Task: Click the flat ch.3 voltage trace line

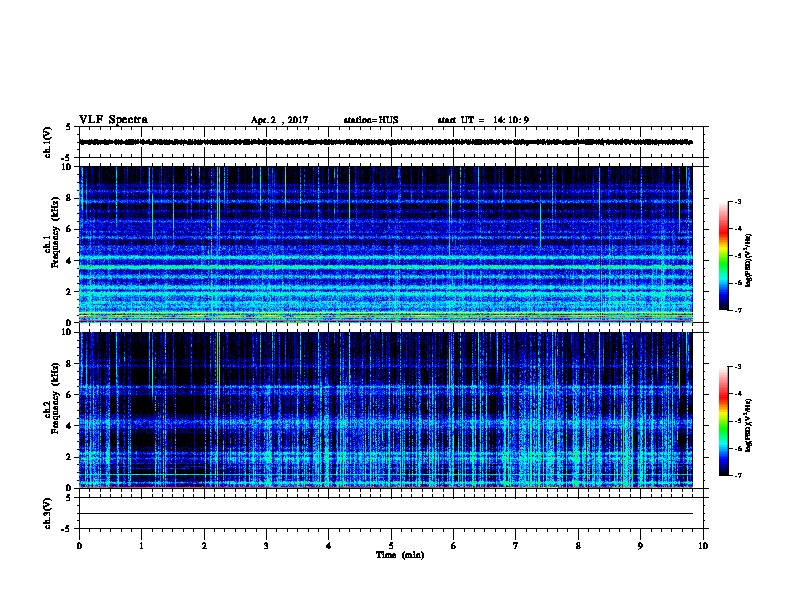Action: [x=386, y=514]
